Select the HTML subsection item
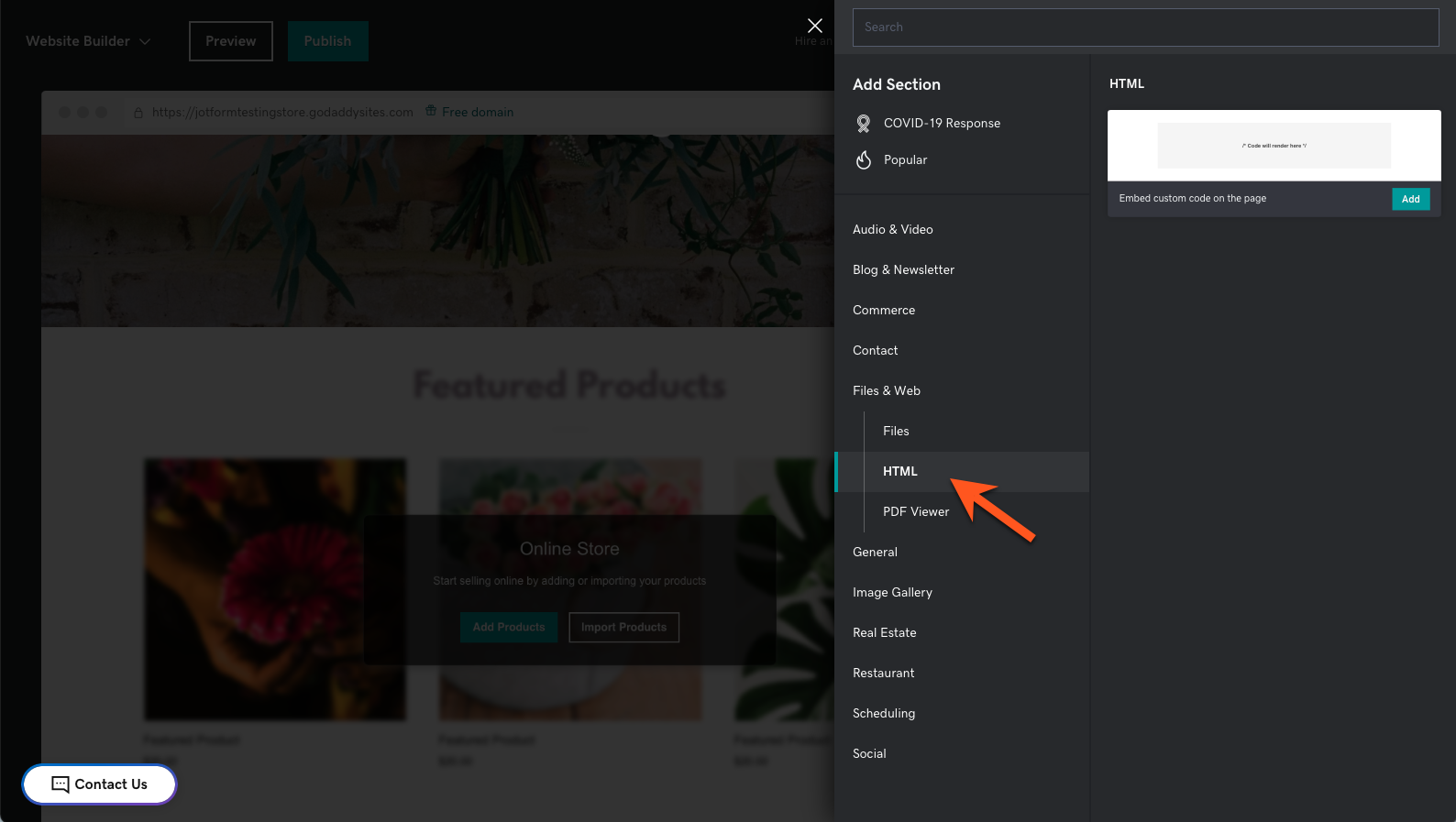1456x822 pixels. coord(899,471)
